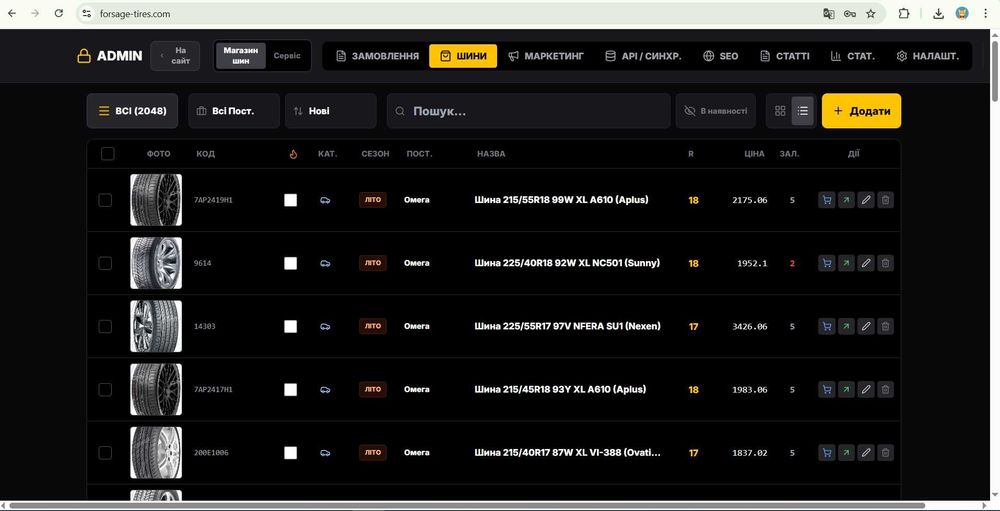1000x511 pixels.
Task: Select row with code 14303
Action: [105, 326]
